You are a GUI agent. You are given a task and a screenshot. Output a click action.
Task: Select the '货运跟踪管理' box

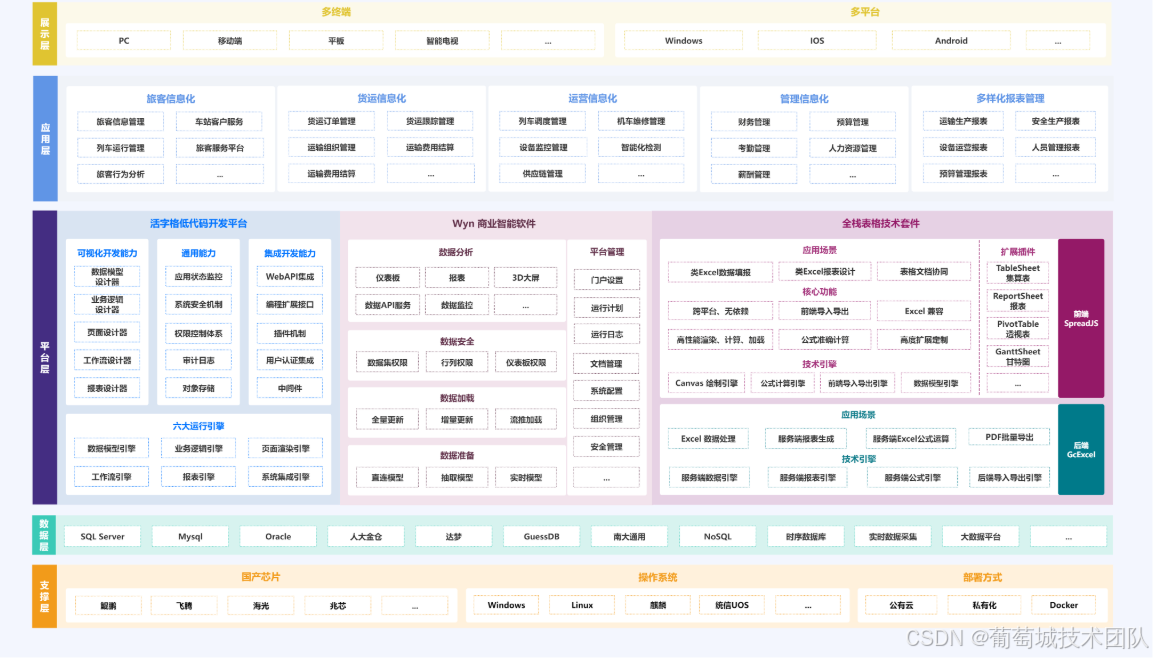tap(430, 121)
